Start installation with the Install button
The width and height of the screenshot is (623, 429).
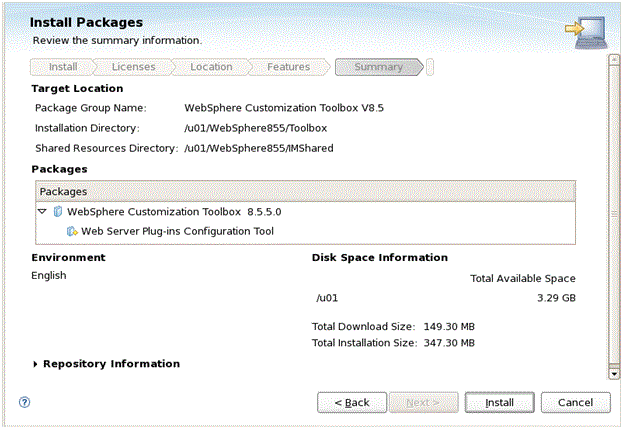coord(500,402)
